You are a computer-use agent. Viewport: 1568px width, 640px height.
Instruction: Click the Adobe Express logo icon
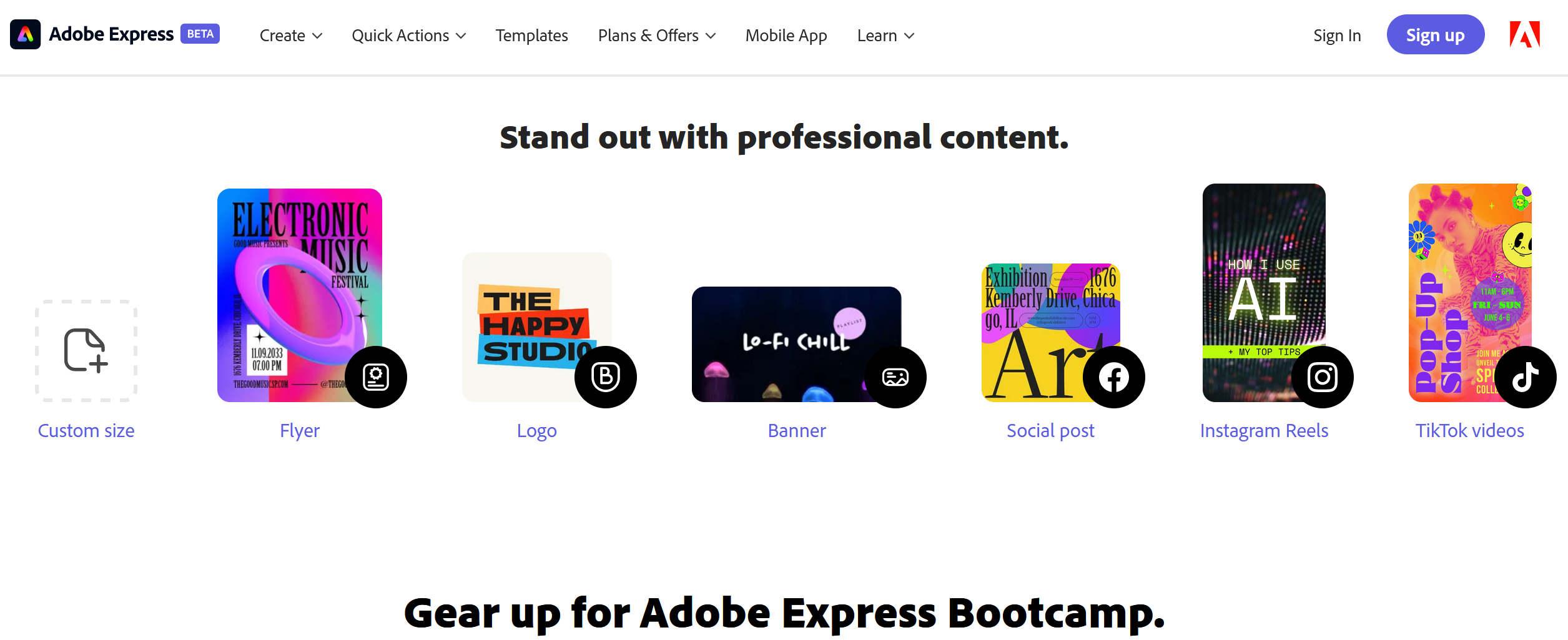25,34
